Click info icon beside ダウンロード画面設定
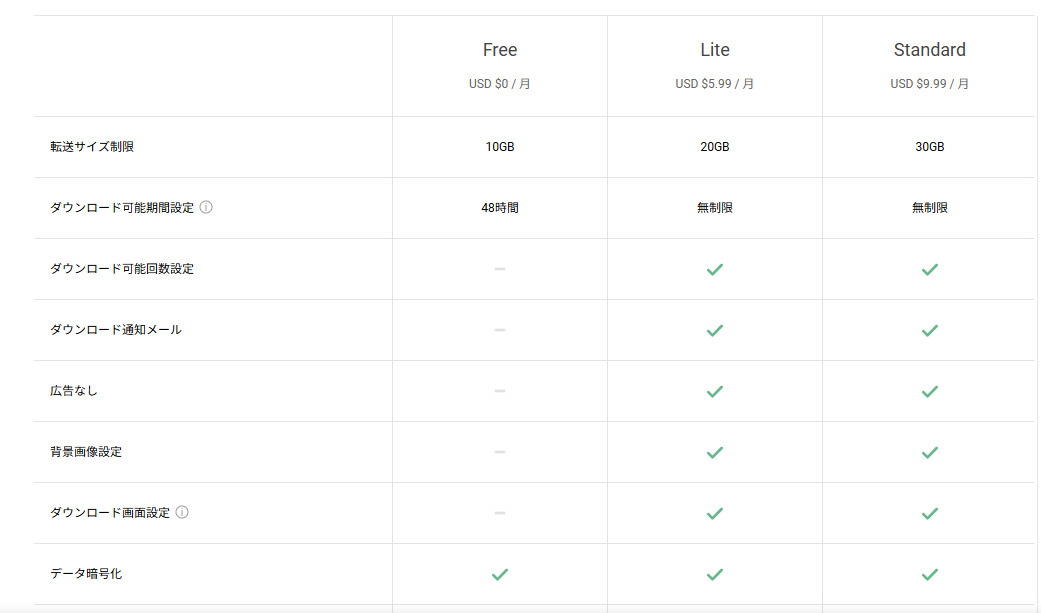 point(182,513)
